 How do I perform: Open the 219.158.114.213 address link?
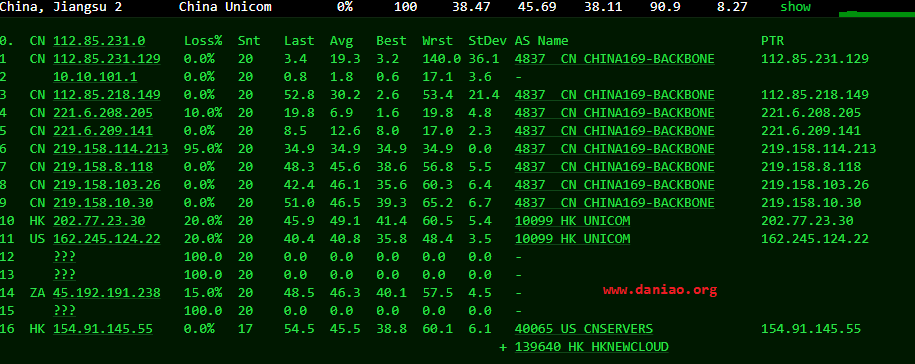click(x=111, y=149)
